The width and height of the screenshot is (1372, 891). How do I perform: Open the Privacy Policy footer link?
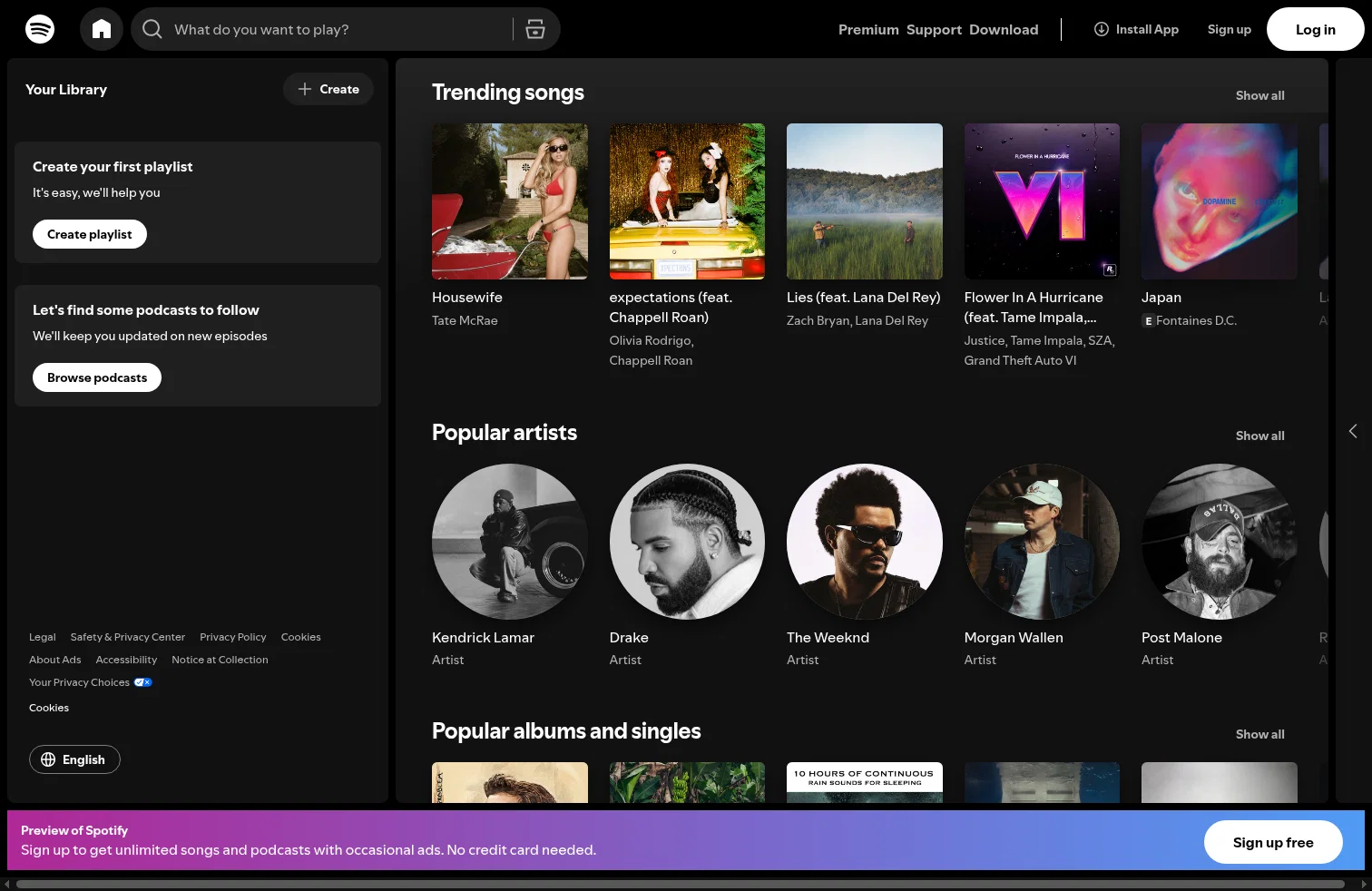(233, 637)
